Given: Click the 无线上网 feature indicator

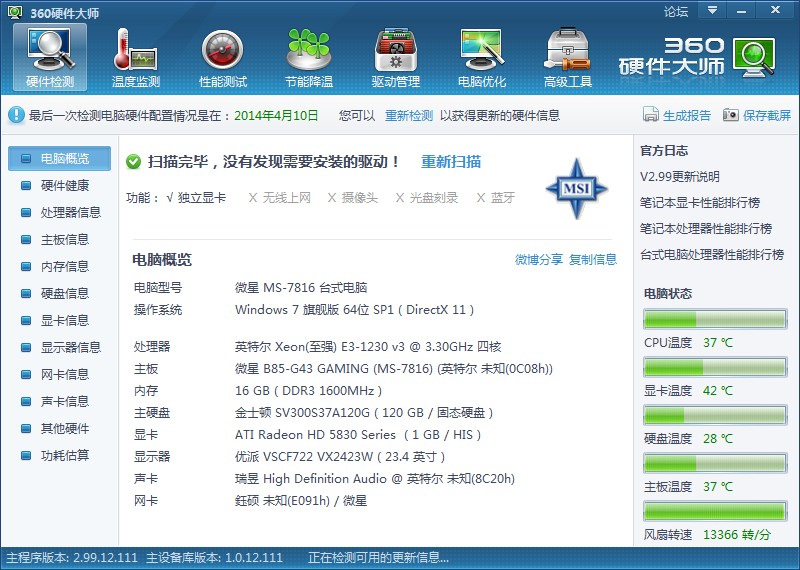Looking at the screenshot, I should pos(280,198).
